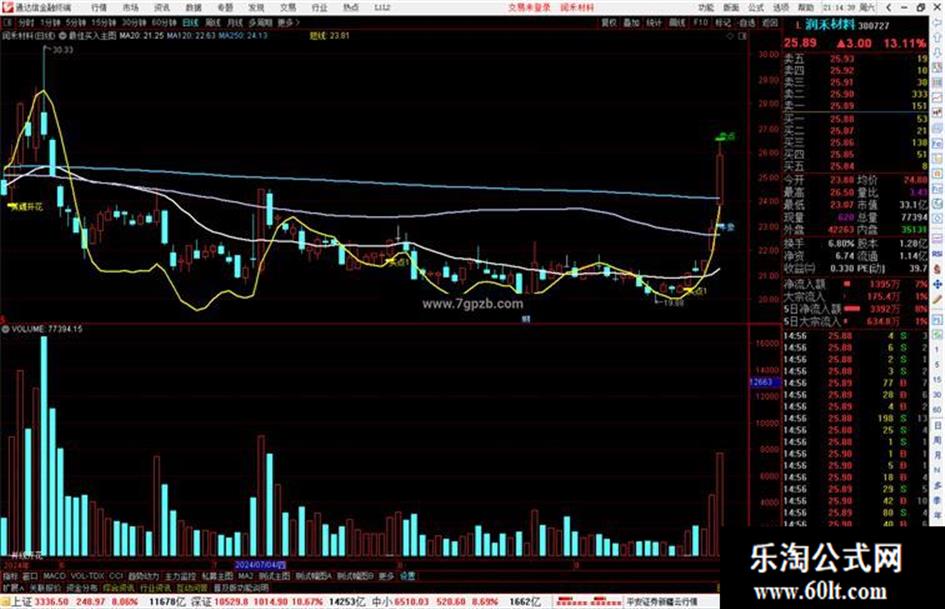Open the 资讯 menu

(x=162, y=7)
